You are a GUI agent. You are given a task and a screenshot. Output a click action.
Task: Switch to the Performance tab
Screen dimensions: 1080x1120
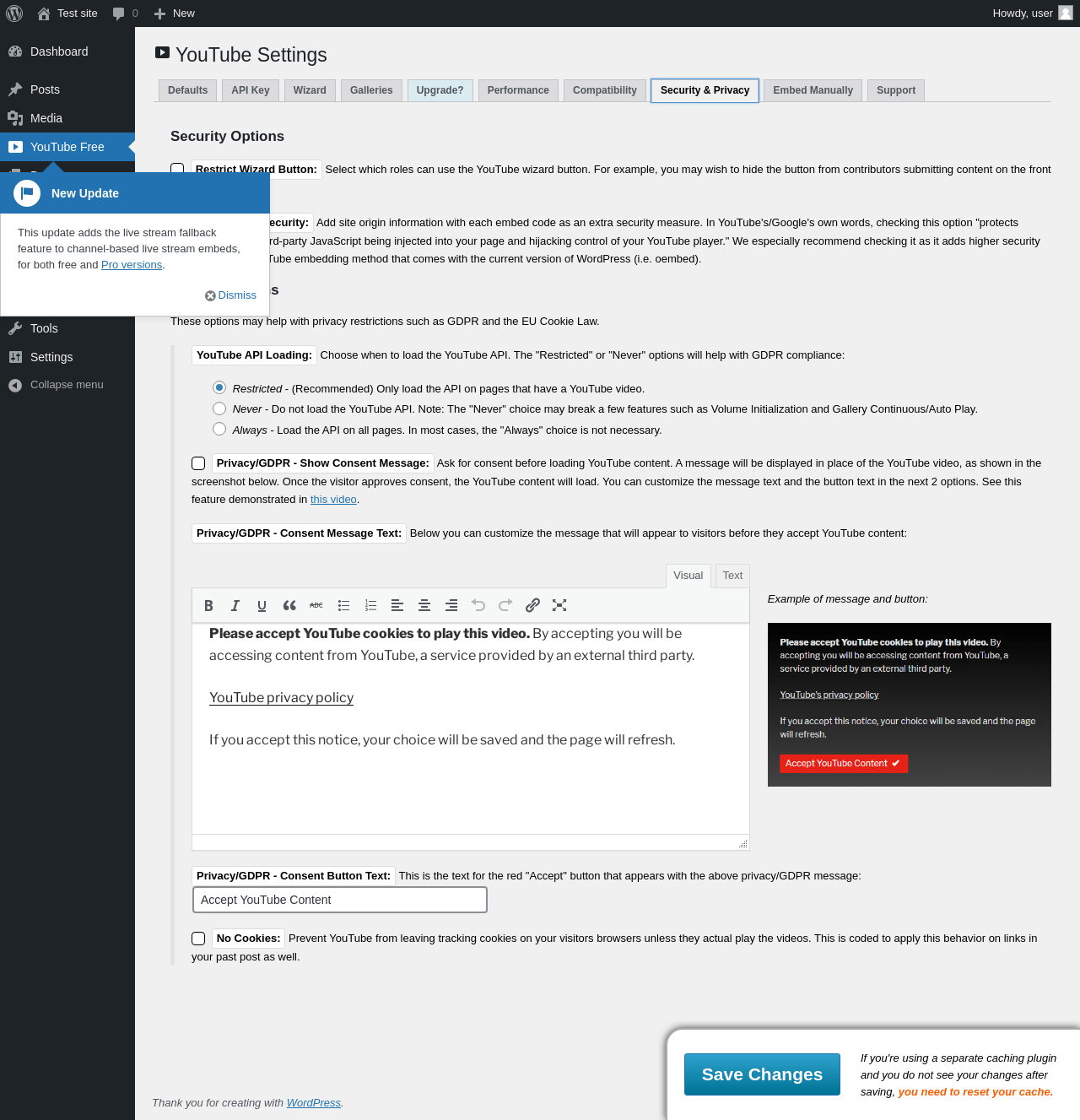[x=518, y=90]
